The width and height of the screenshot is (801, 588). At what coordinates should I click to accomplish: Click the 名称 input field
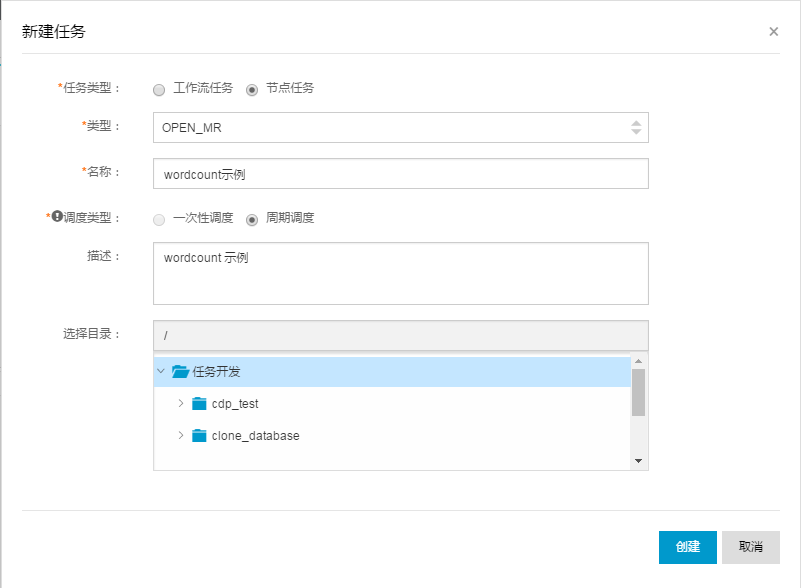coord(400,174)
